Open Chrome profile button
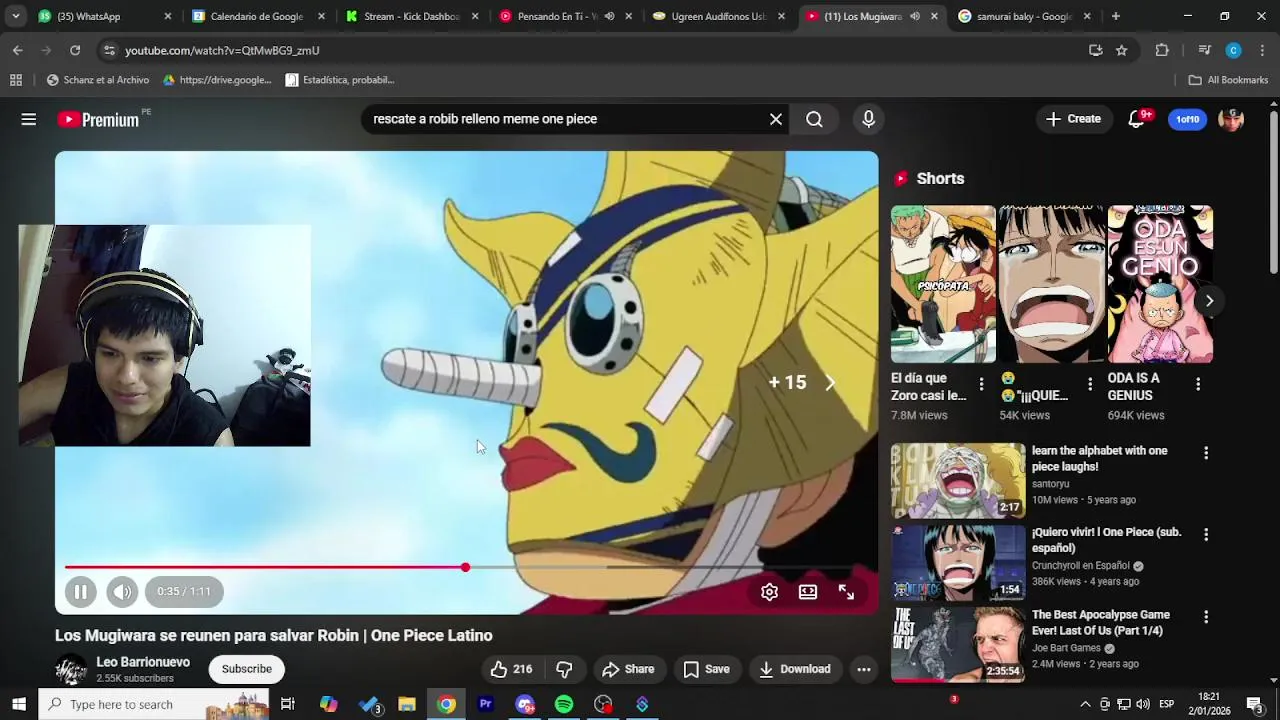This screenshot has width=1280, height=720. 1233,50
